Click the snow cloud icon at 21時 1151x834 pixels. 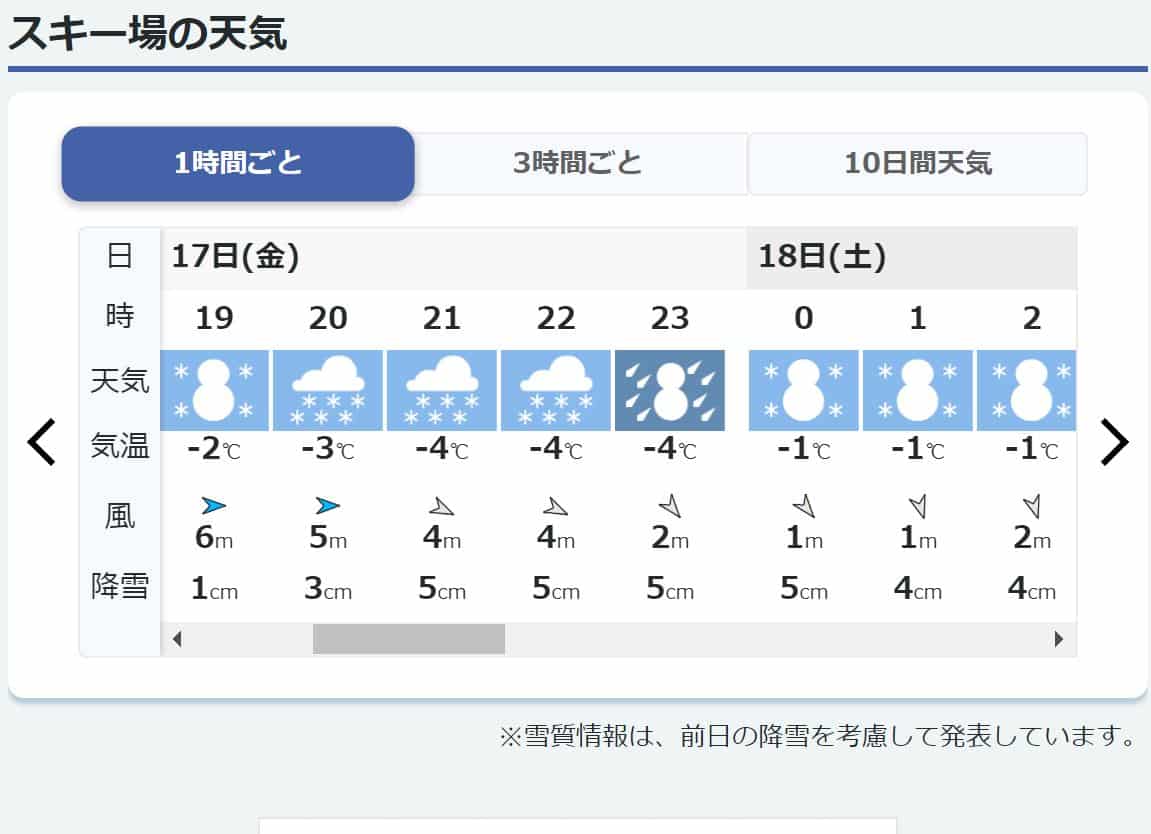tap(442, 391)
